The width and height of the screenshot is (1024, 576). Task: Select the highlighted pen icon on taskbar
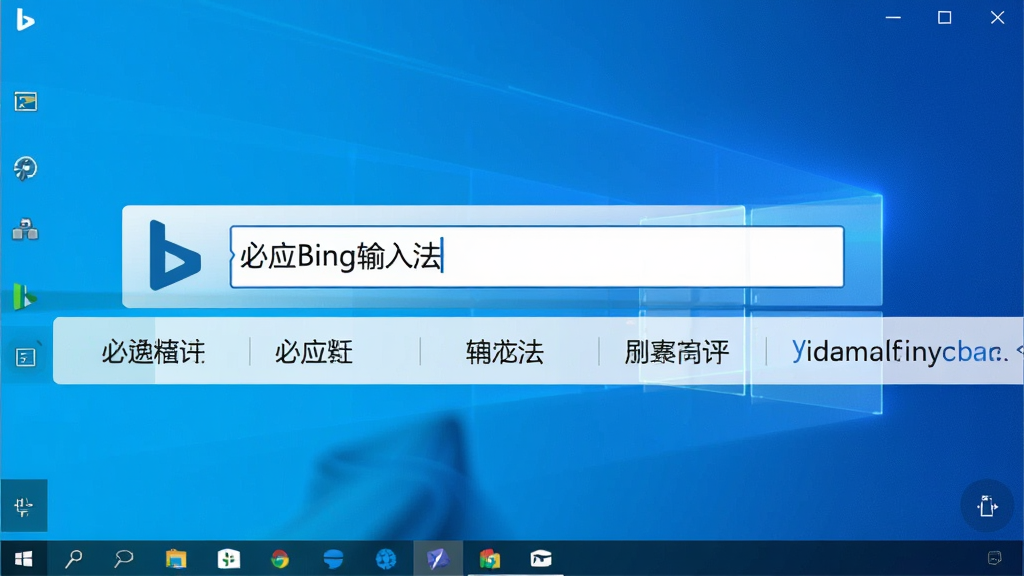tap(438, 559)
